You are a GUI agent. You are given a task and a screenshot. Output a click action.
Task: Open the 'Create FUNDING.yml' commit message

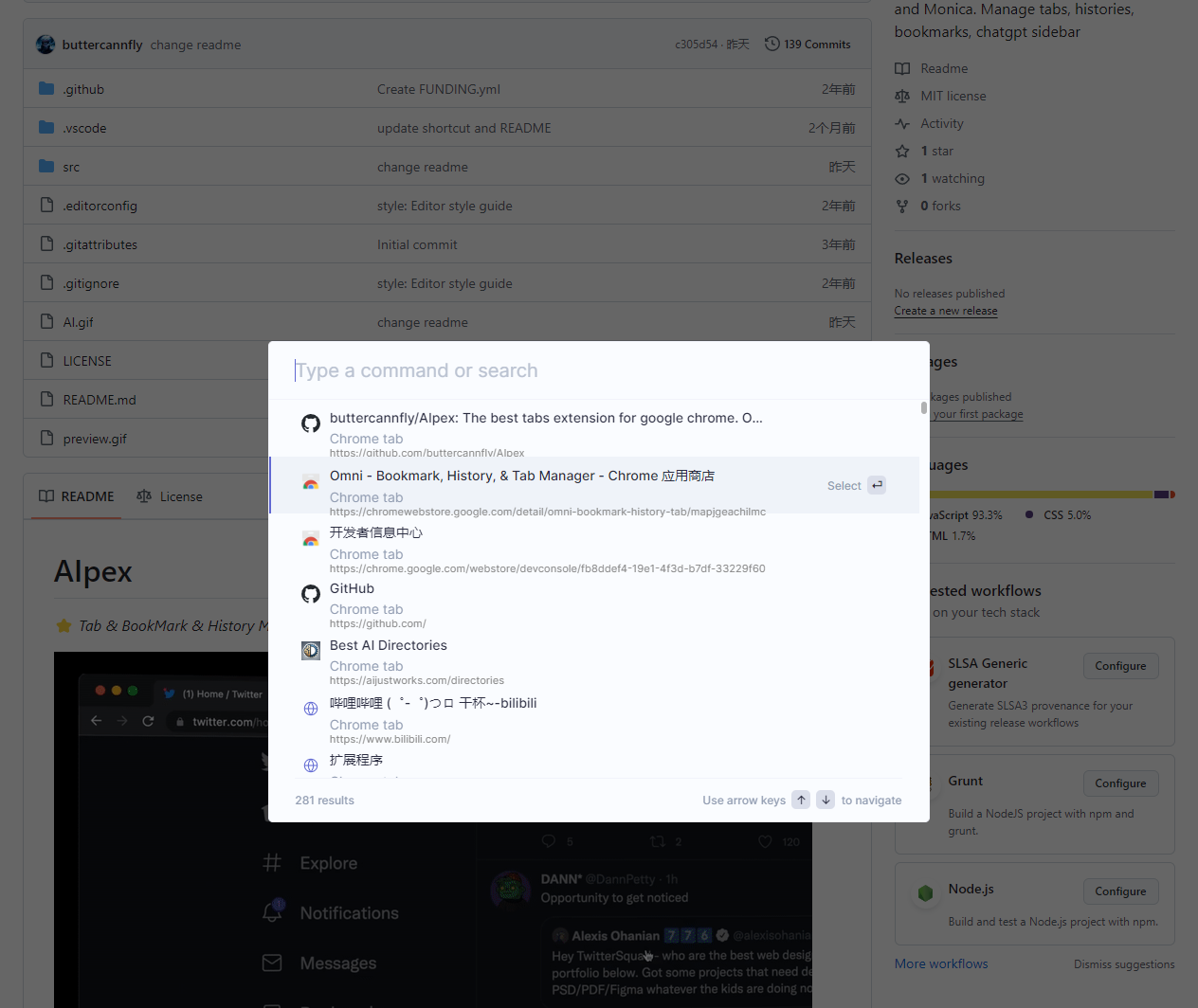click(x=439, y=89)
